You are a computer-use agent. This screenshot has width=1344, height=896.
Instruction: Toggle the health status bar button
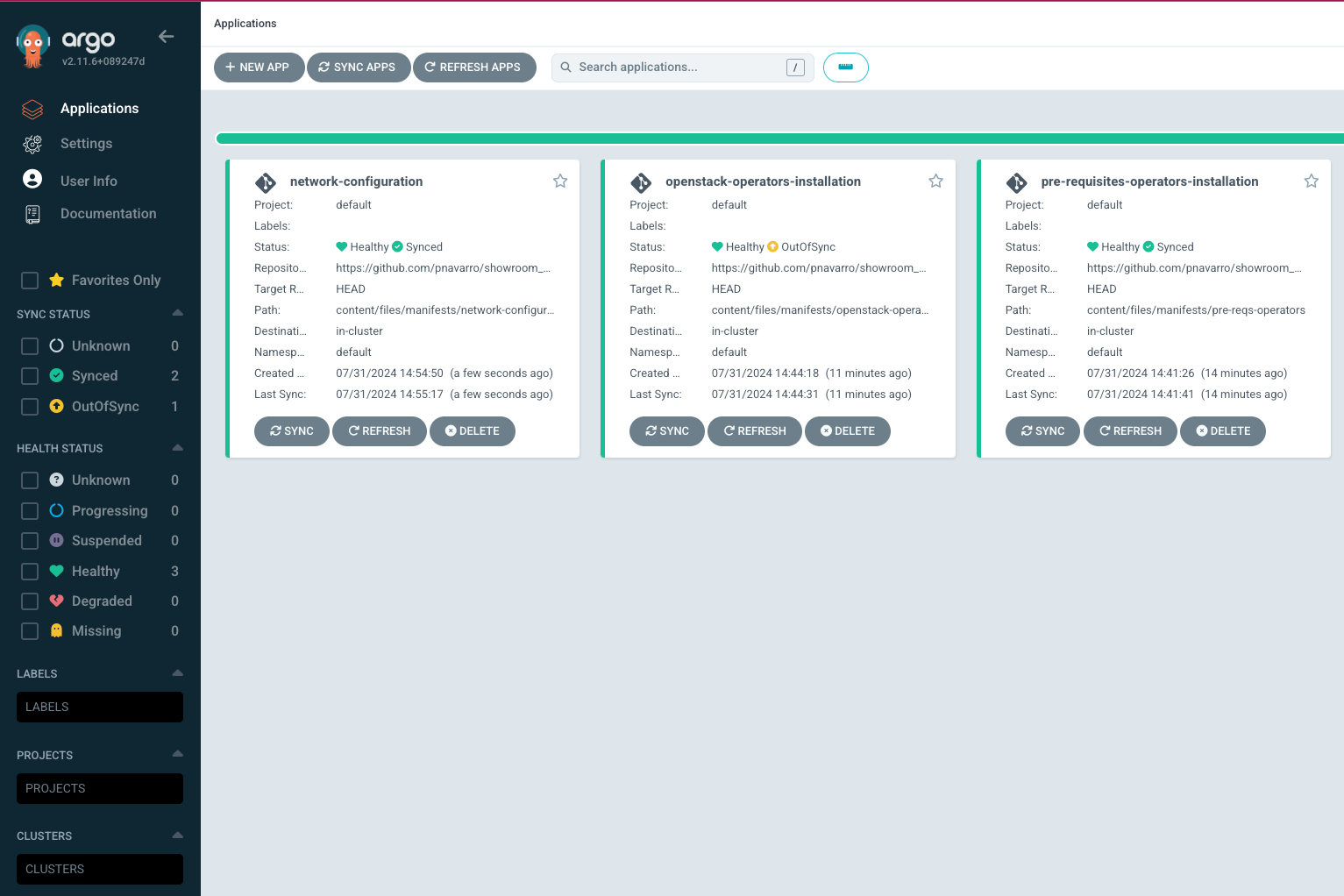point(845,68)
